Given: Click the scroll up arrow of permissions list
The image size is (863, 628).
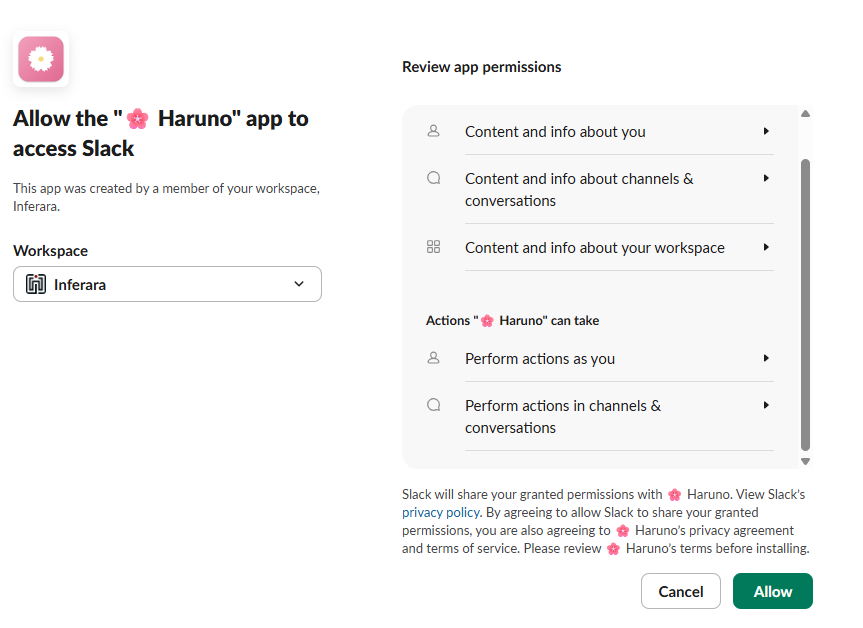Looking at the screenshot, I should click(x=805, y=113).
